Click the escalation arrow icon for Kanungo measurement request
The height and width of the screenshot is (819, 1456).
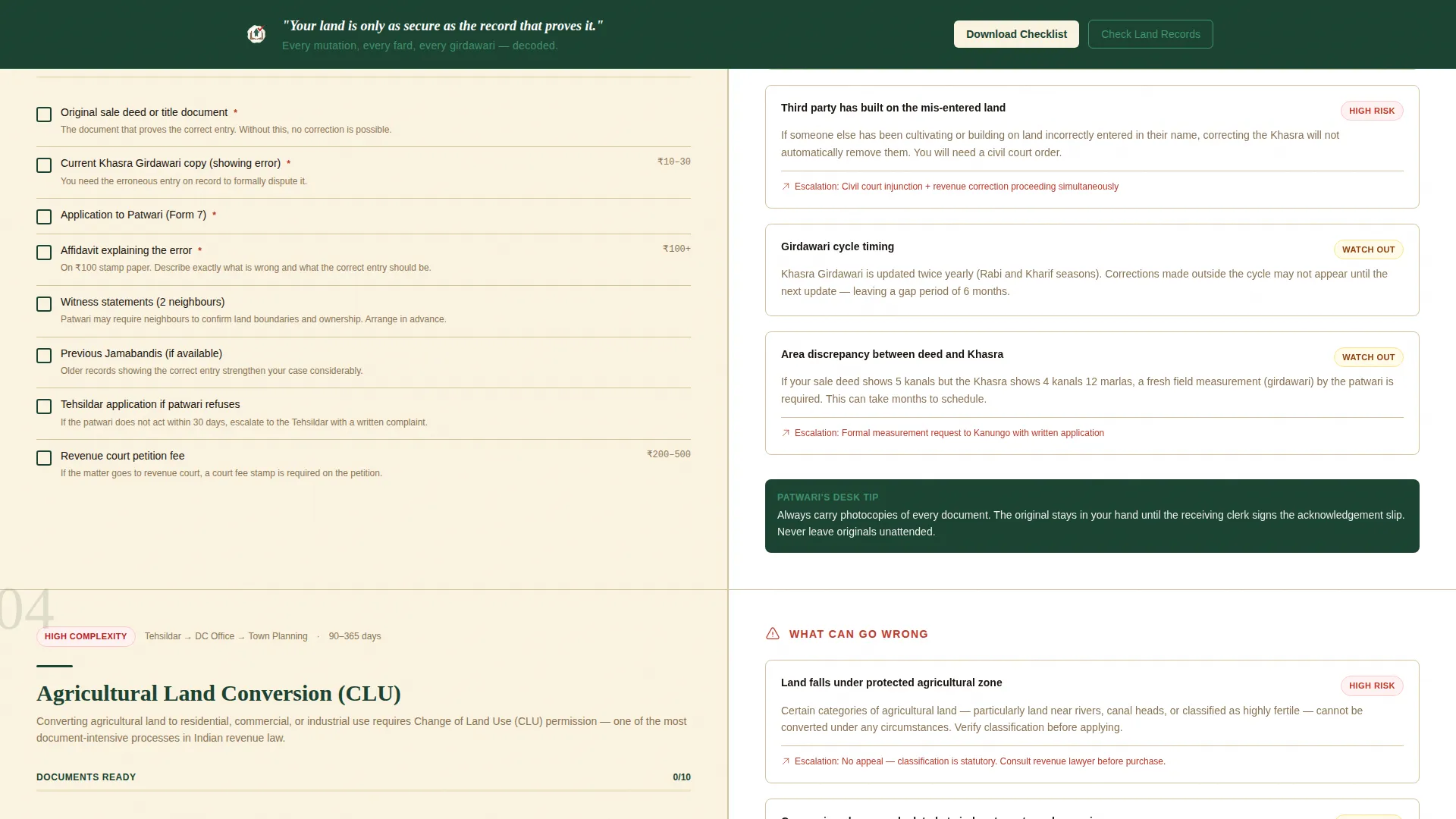pyautogui.click(x=786, y=433)
